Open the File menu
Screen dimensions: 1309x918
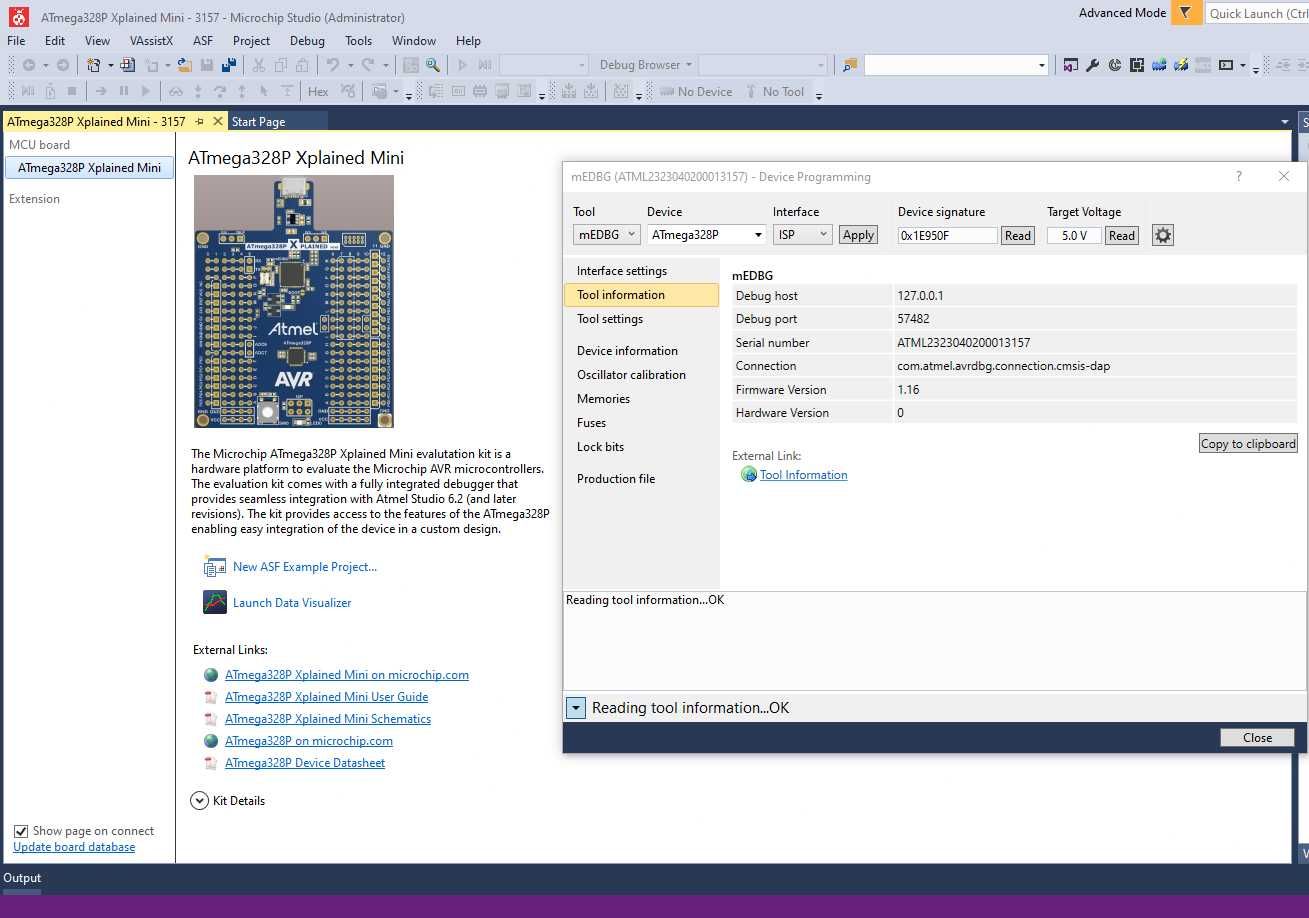click(16, 41)
